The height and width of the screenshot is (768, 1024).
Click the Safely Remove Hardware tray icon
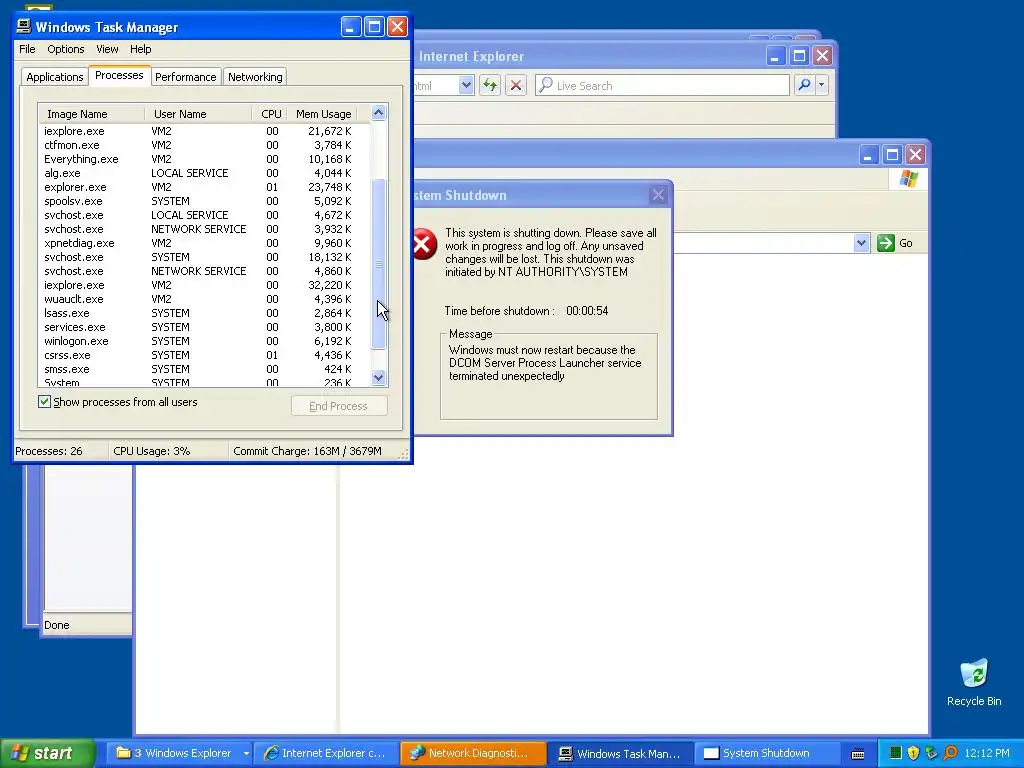(931, 753)
